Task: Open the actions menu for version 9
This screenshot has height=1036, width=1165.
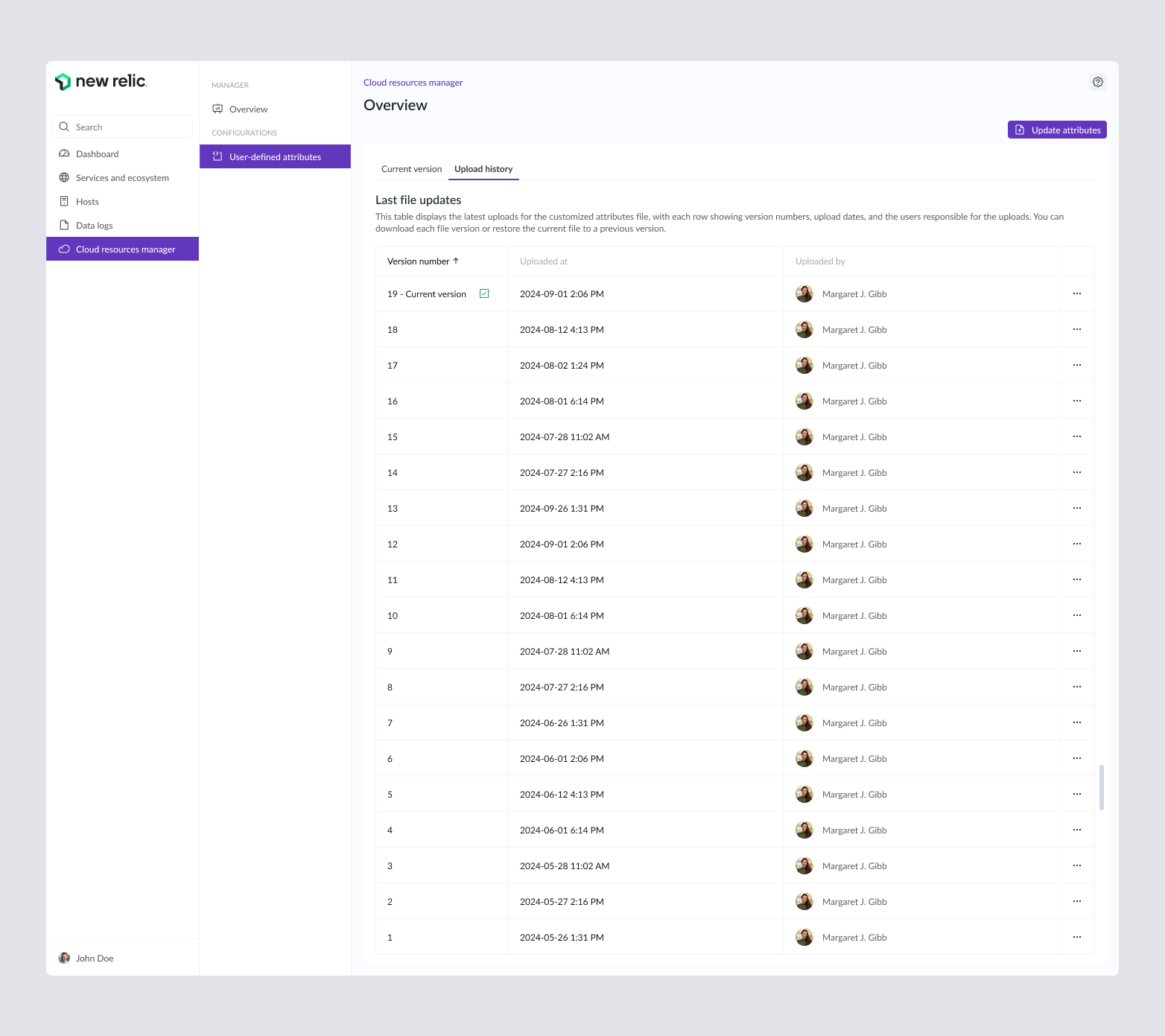Action: point(1077,651)
